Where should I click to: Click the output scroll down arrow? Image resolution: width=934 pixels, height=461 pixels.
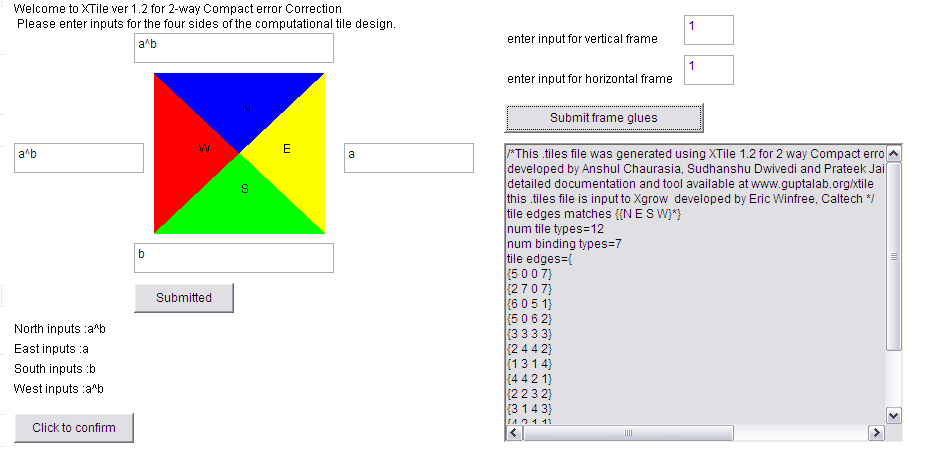[x=893, y=416]
